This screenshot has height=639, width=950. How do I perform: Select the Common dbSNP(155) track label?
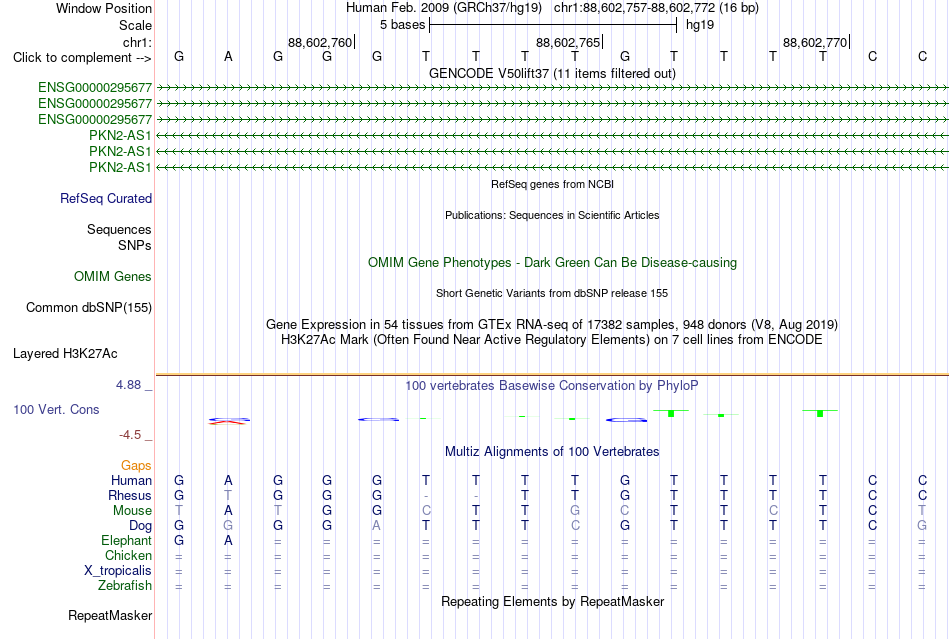pos(89,307)
